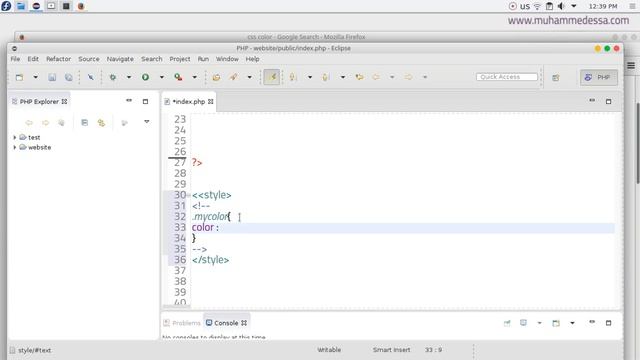Maximize the Console panel

608,323
